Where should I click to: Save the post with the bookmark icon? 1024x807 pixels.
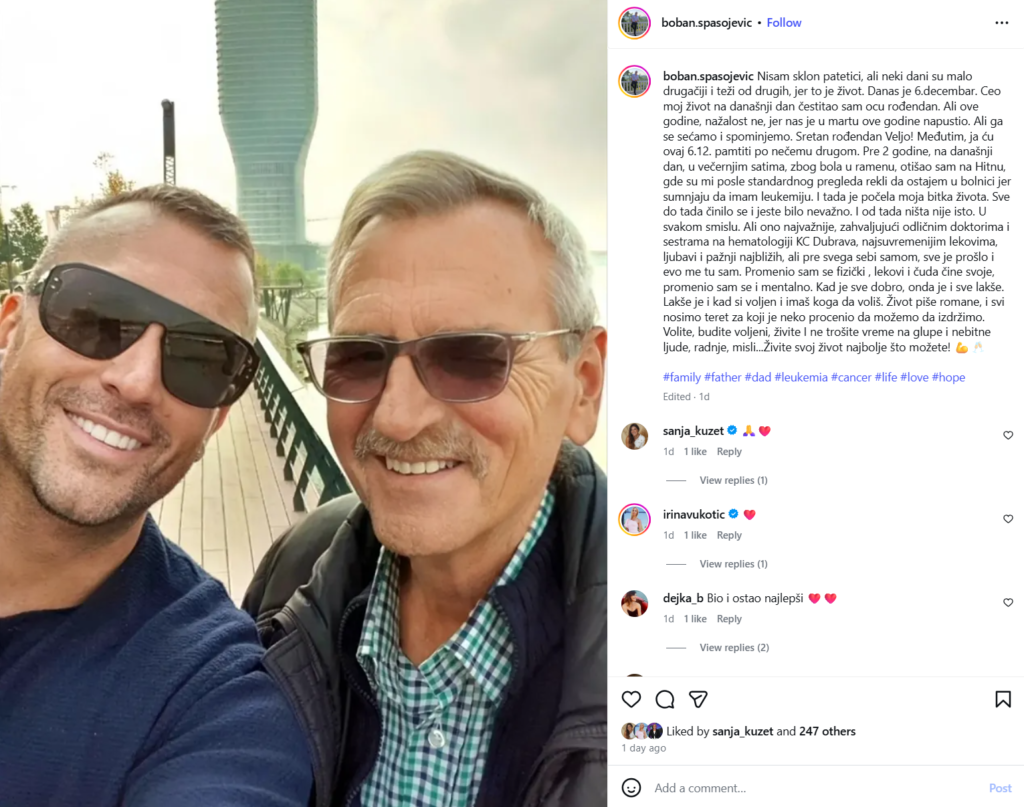tap(1002, 699)
